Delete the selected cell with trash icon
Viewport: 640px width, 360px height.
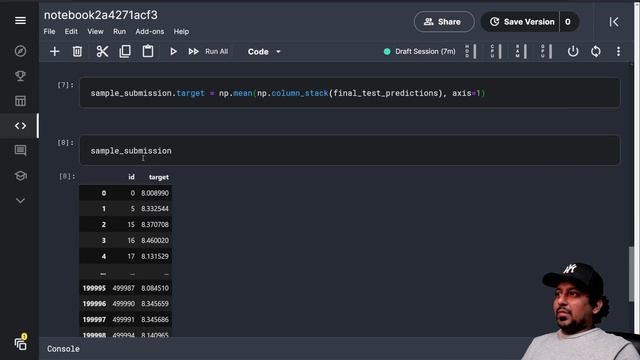pos(77,51)
